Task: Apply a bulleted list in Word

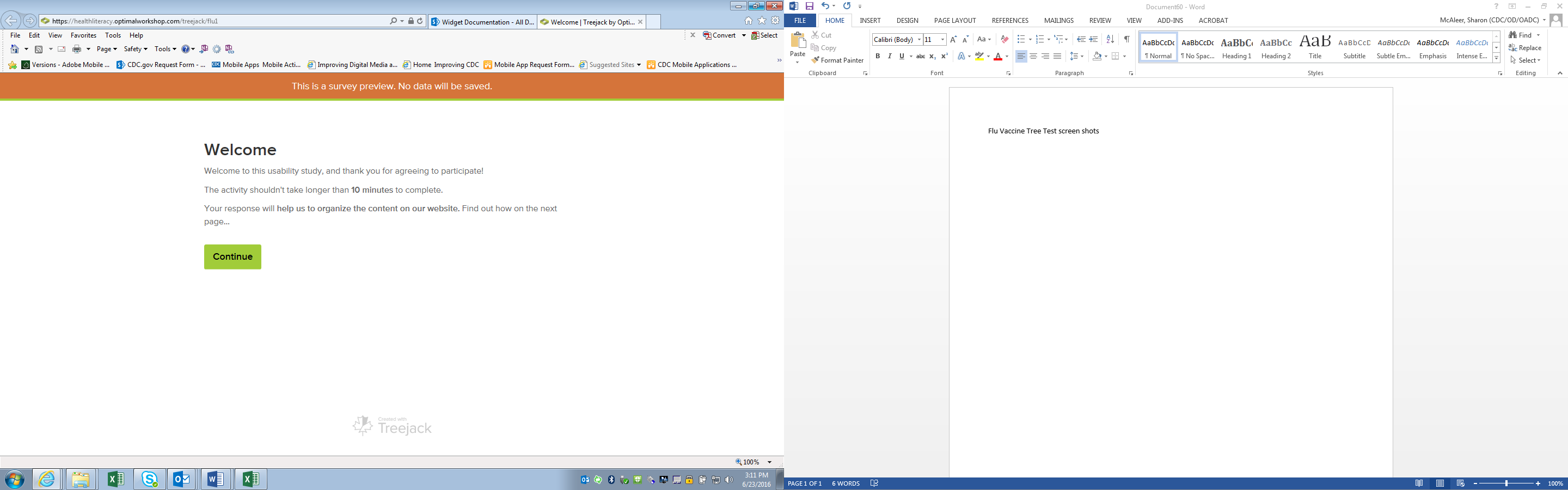Action: pos(1021,40)
